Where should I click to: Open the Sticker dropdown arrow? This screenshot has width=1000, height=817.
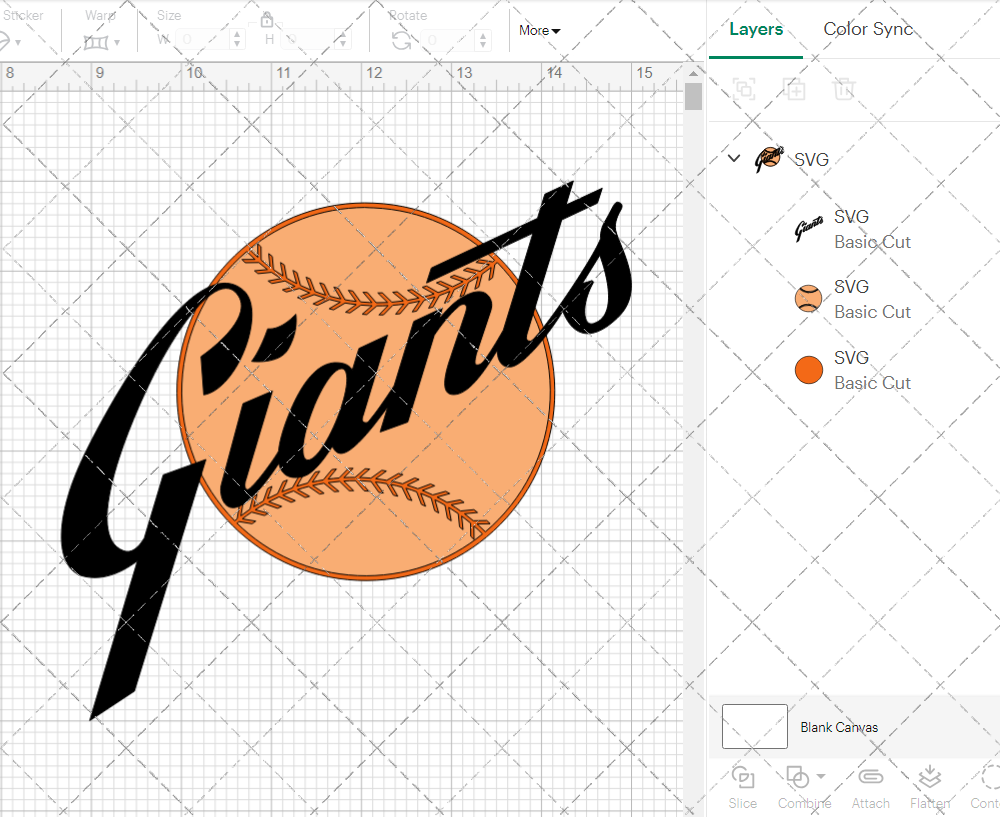[x=18, y=43]
